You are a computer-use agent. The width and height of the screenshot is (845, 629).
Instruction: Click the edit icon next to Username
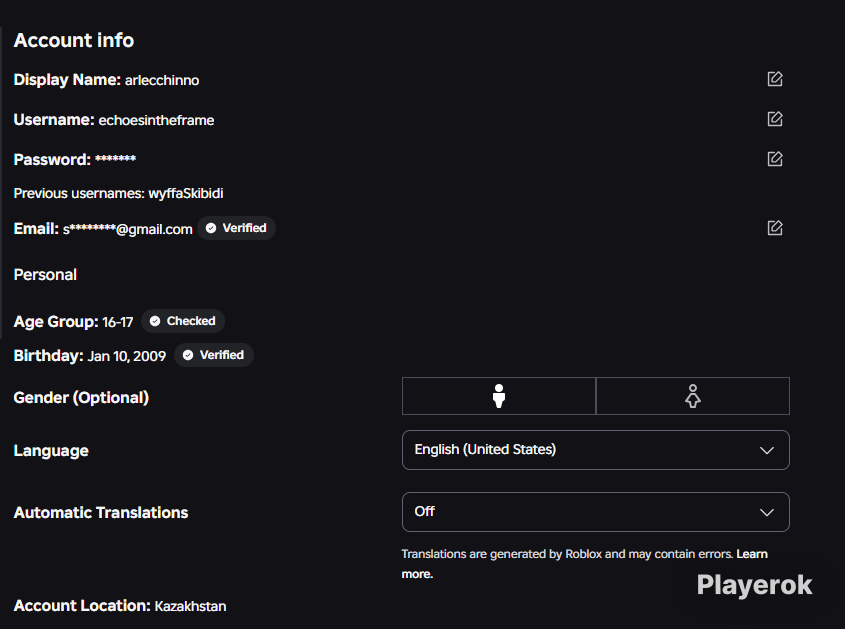774,119
